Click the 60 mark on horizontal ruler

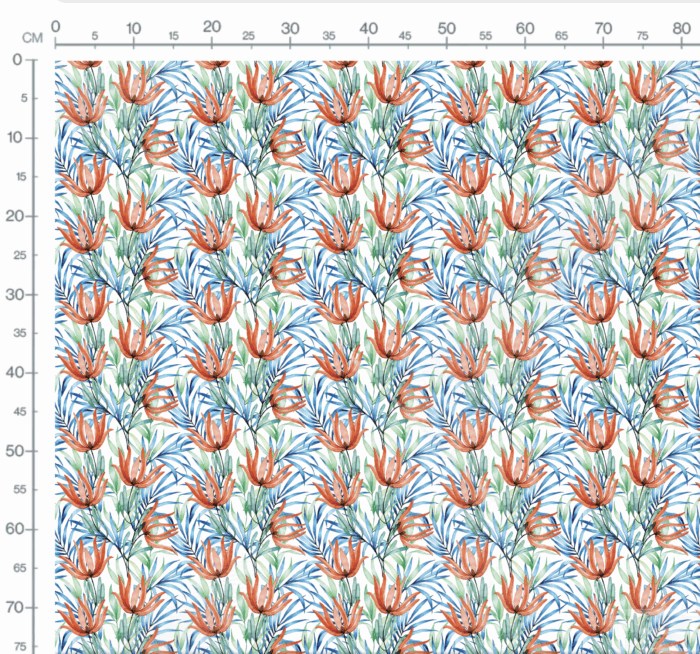525,29
